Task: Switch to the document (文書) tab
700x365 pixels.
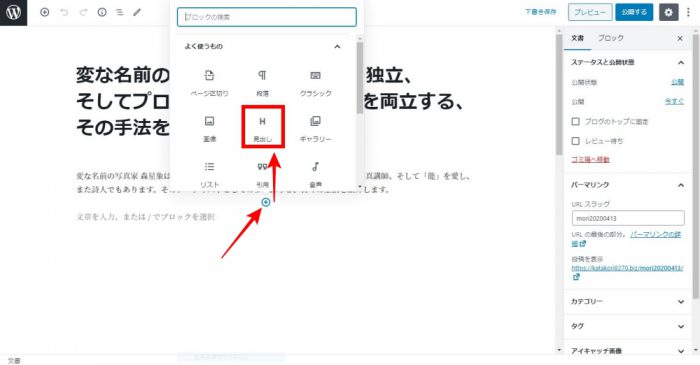Action: (x=577, y=38)
